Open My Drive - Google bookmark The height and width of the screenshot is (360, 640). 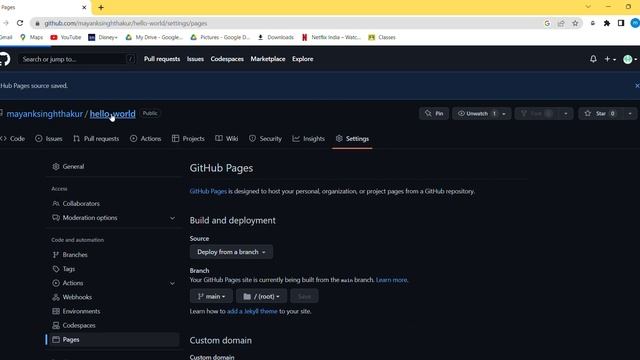click(154, 37)
